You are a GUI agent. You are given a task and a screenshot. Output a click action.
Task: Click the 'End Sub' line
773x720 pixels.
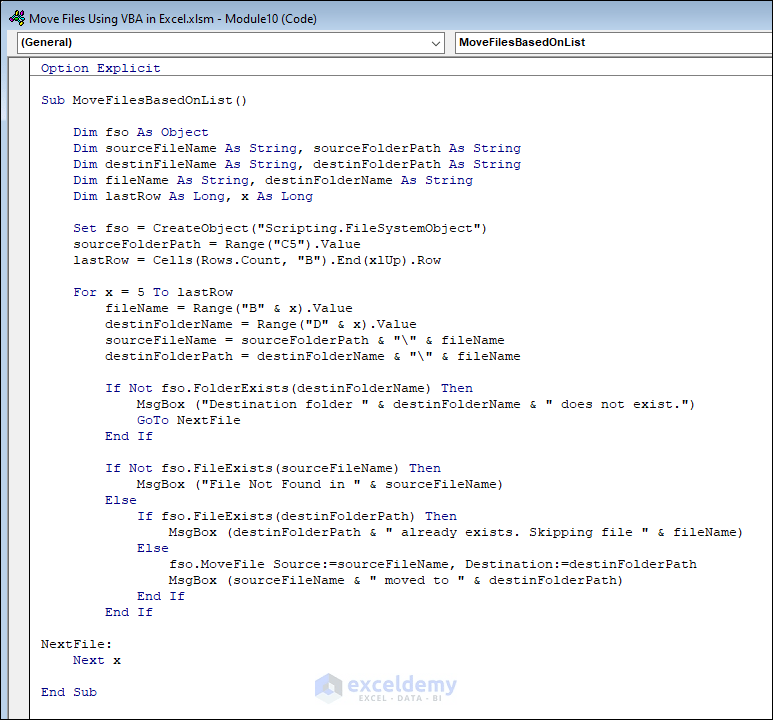click(x=69, y=692)
